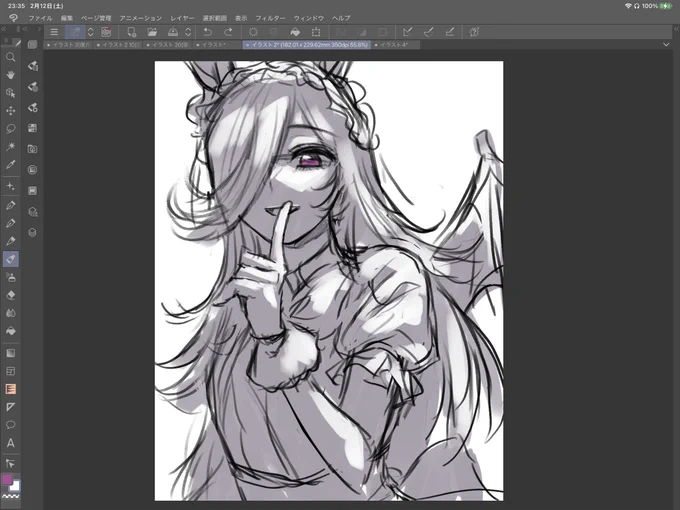
Task: Select the Correct line arrow tool
Action: (10, 464)
